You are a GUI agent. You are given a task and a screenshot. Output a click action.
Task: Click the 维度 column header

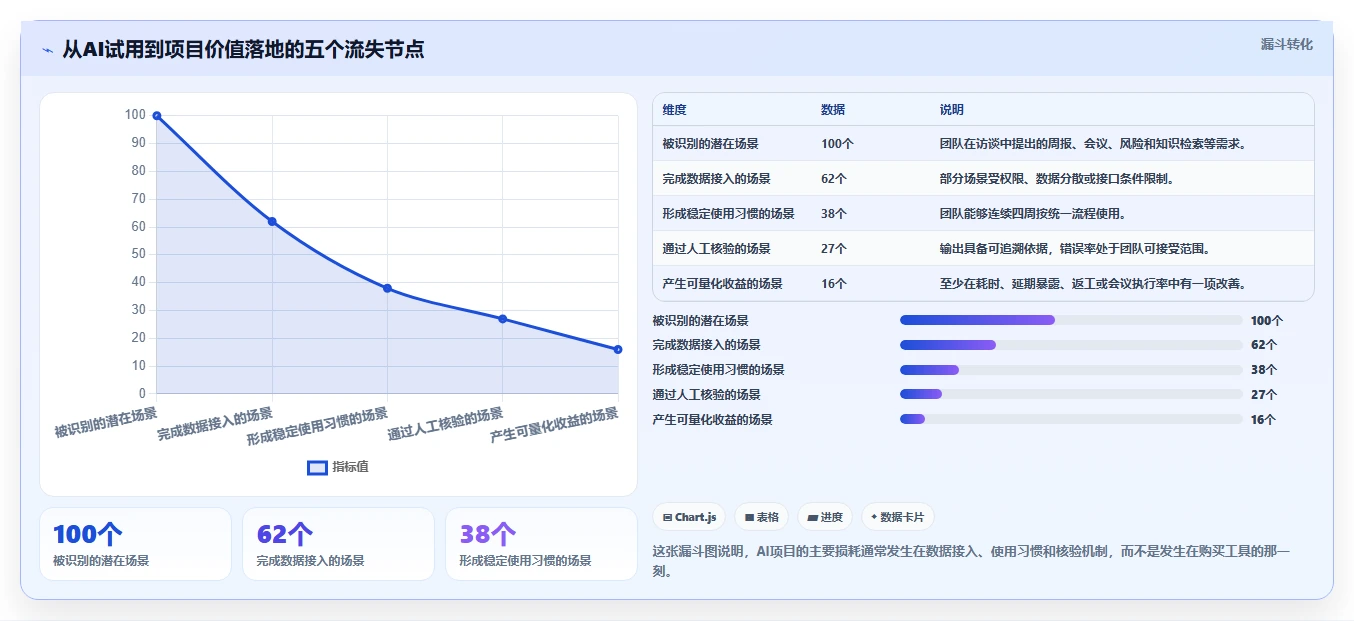click(674, 110)
